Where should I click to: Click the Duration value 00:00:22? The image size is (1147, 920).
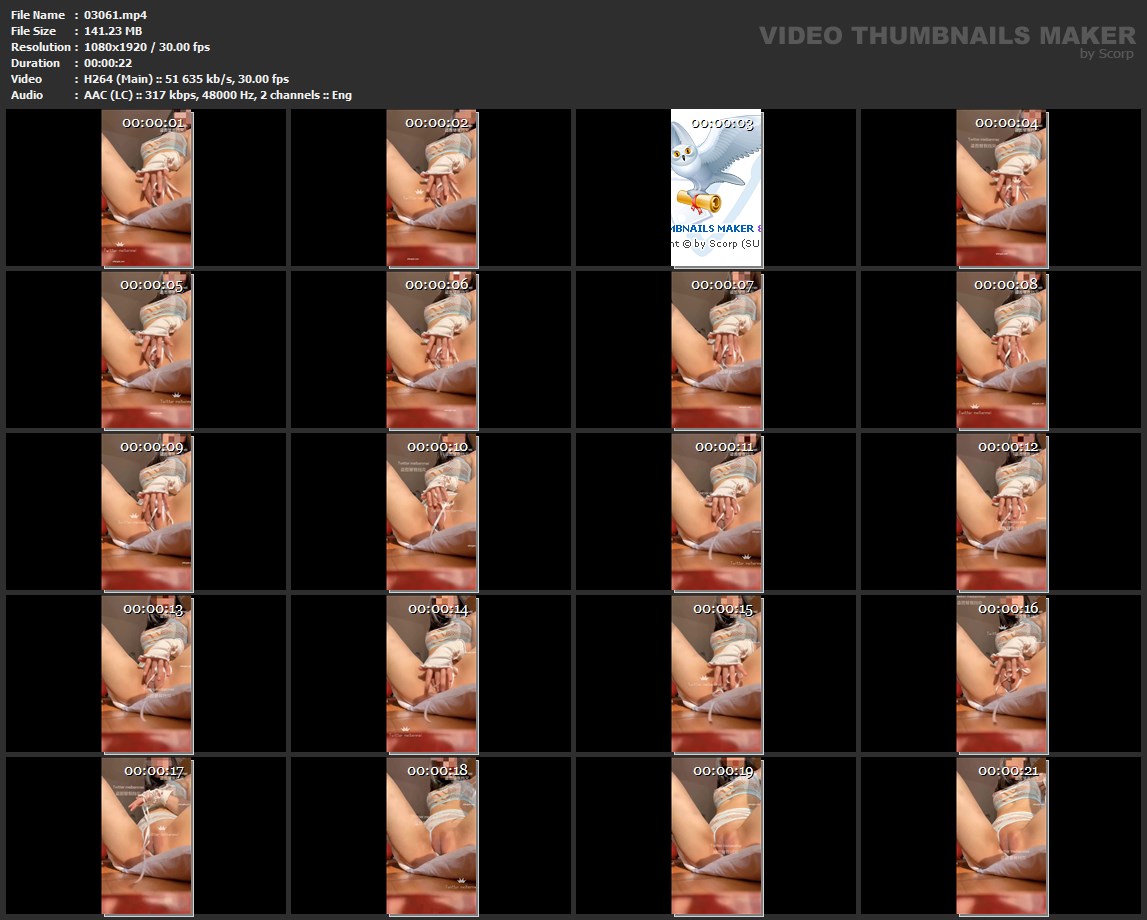[x=108, y=63]
